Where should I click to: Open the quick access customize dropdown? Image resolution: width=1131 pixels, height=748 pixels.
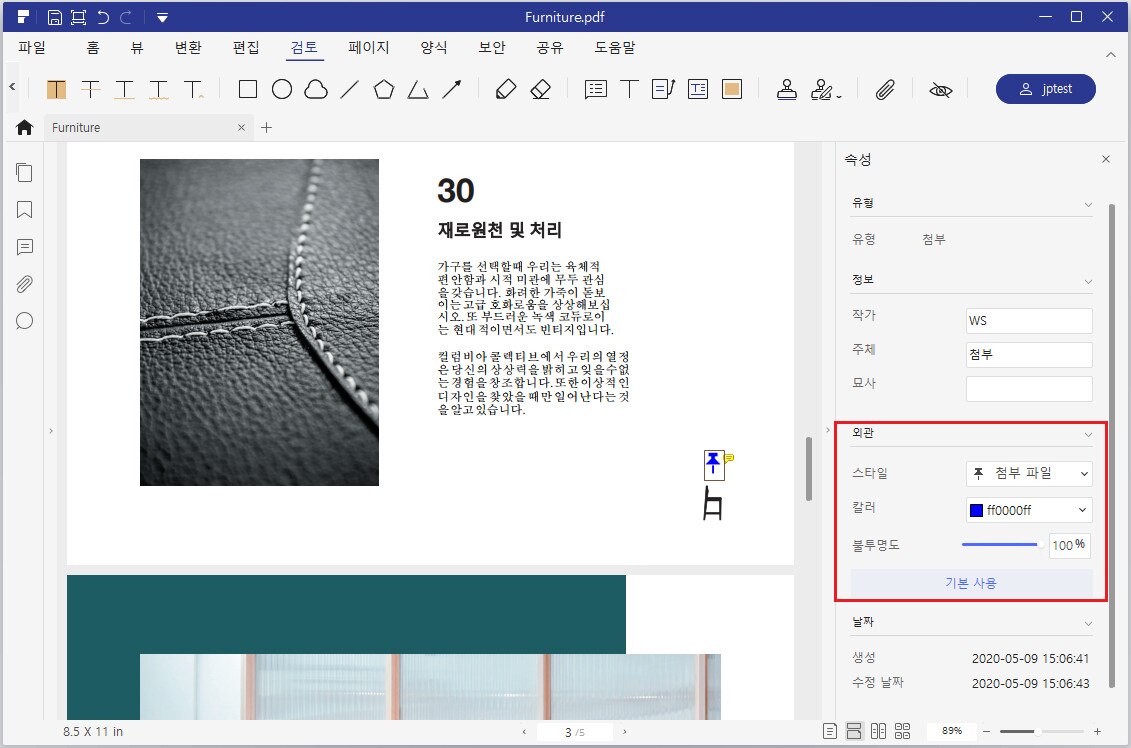click(x=162, y=17)
